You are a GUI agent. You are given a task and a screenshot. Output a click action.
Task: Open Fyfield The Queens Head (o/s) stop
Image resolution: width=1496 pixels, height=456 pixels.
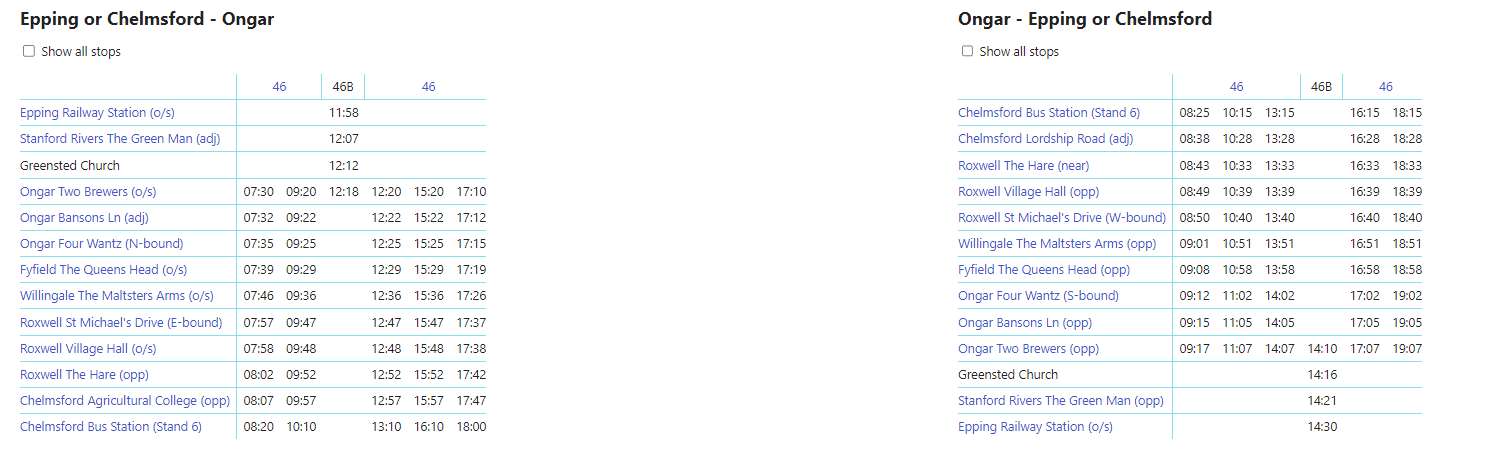[x=103, y=270]
